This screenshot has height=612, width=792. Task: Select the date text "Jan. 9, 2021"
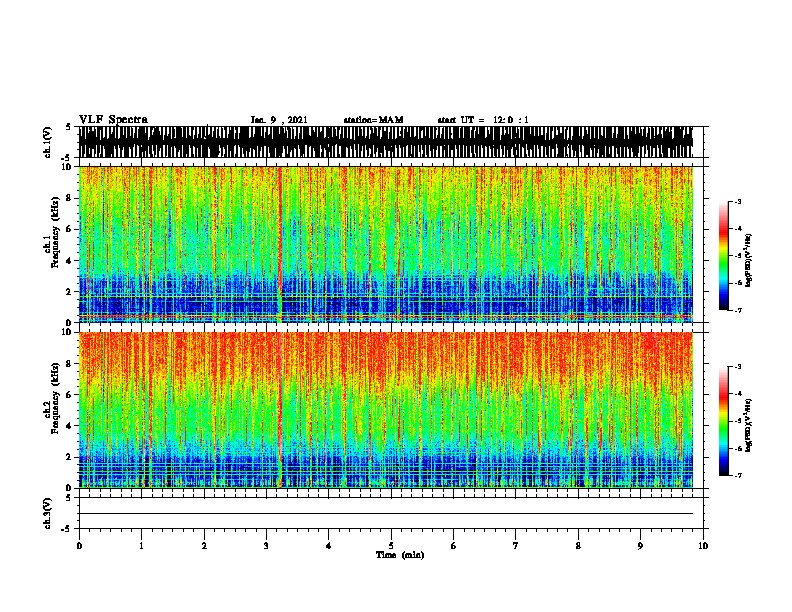pyautogui.click(x=279, y=120)
